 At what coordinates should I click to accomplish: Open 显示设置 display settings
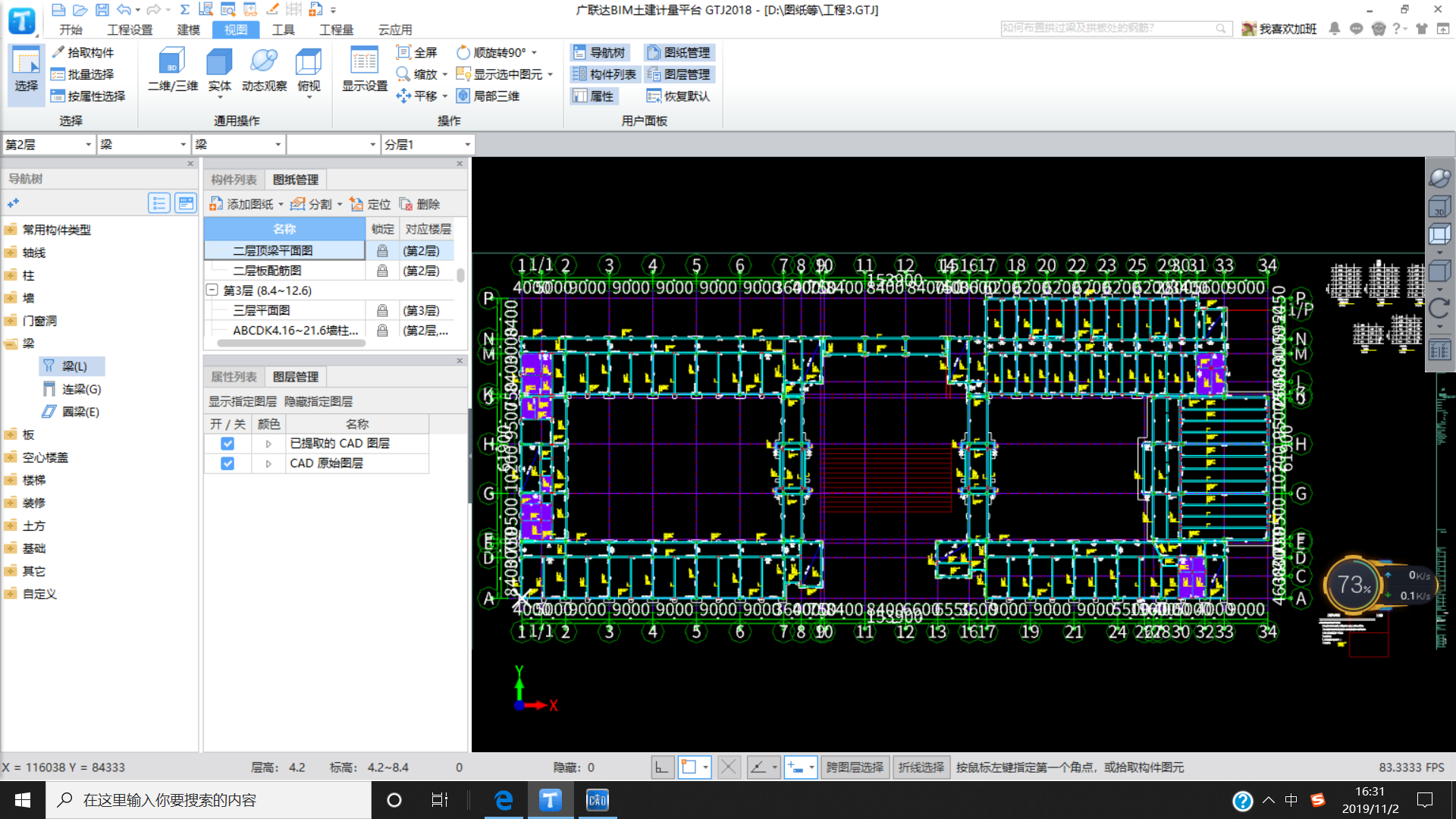click(365, 71)
